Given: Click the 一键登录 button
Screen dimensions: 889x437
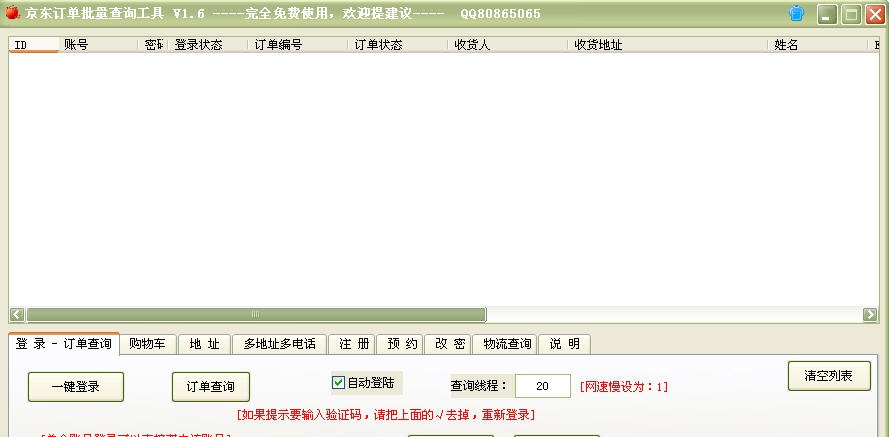Looking at the screenshot, I should (x=76, y=387).
